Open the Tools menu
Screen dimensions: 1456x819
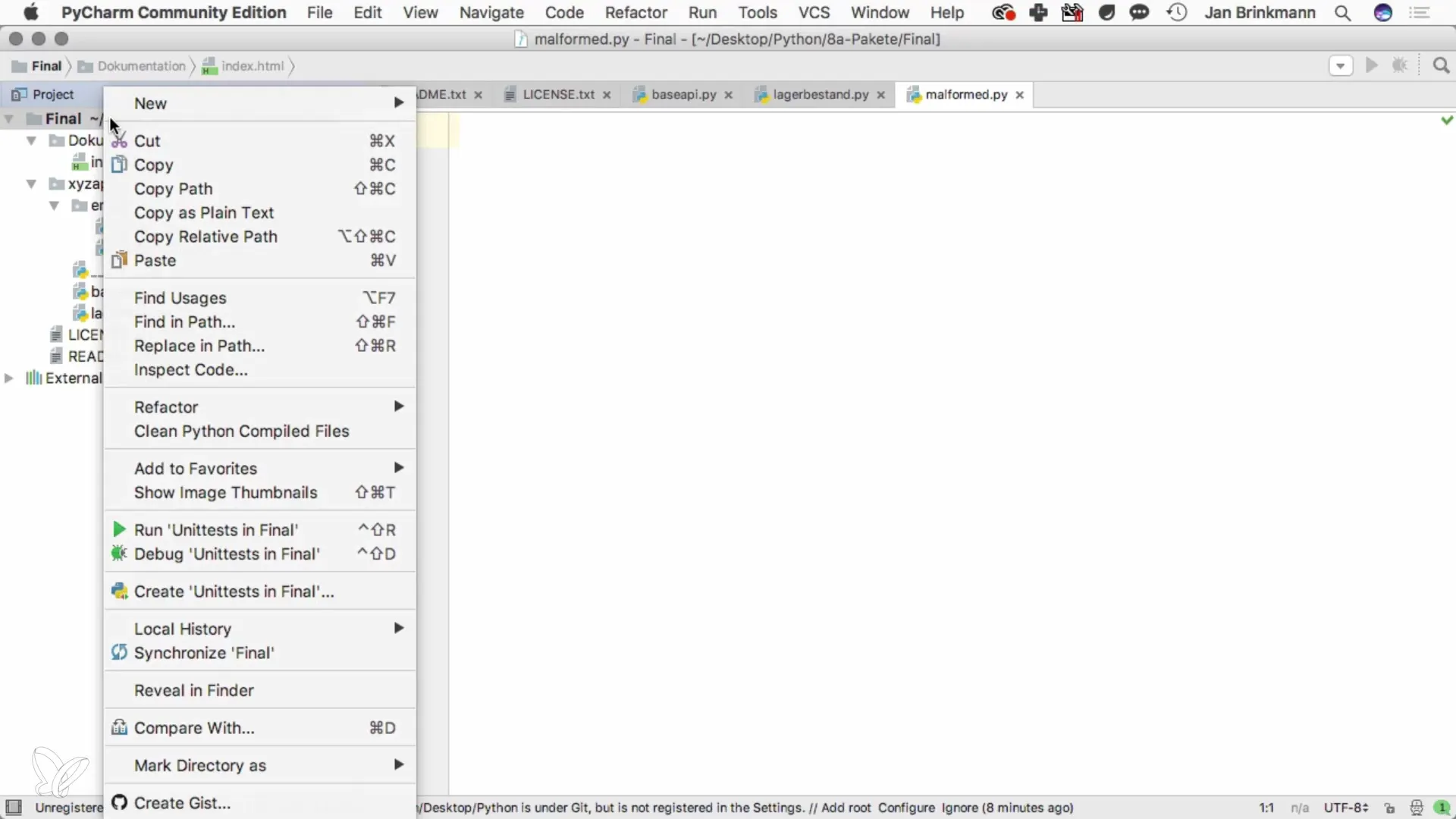point(758,13)
